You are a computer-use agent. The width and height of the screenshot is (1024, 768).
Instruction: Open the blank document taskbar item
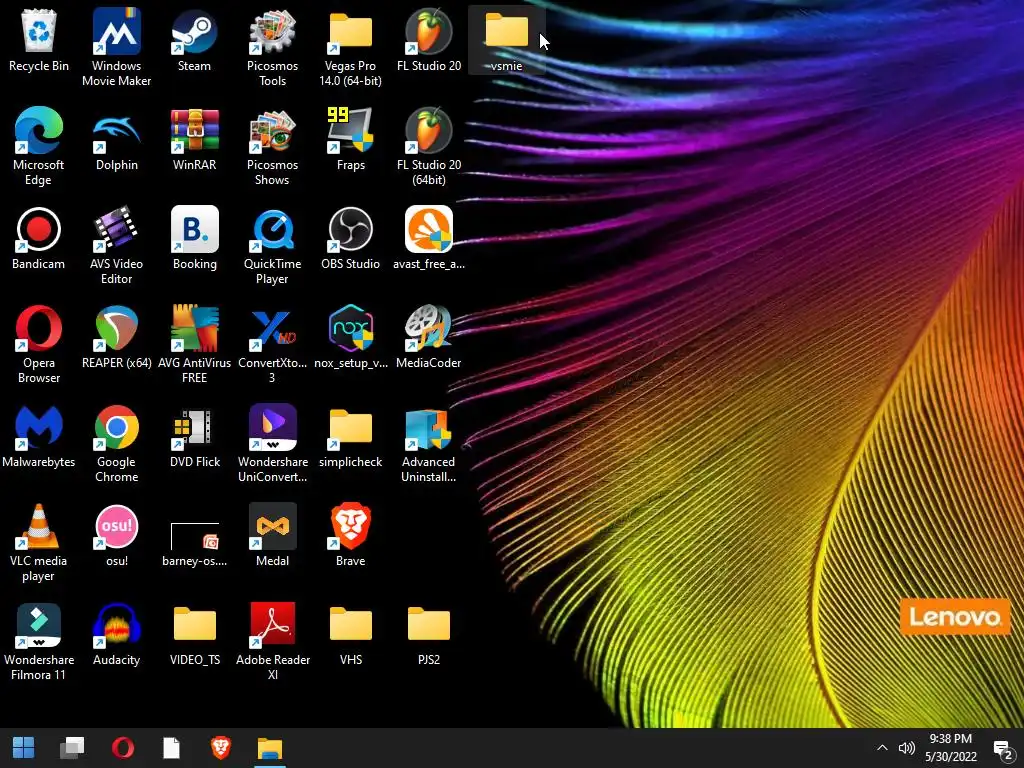[171, 748]
